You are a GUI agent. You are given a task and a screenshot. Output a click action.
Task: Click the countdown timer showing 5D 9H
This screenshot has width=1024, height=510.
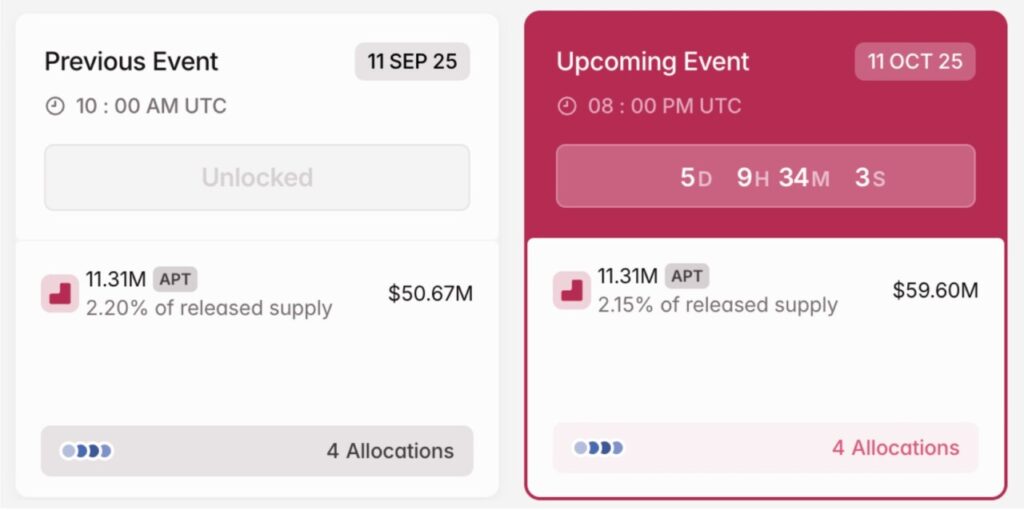pos(766,177)
